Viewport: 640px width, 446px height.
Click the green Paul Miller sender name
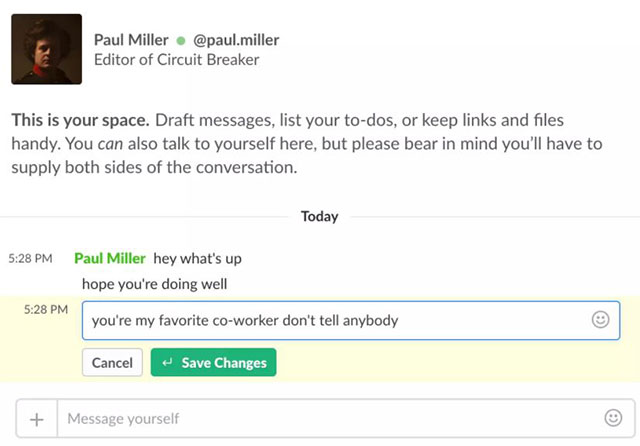coord(110,258)
